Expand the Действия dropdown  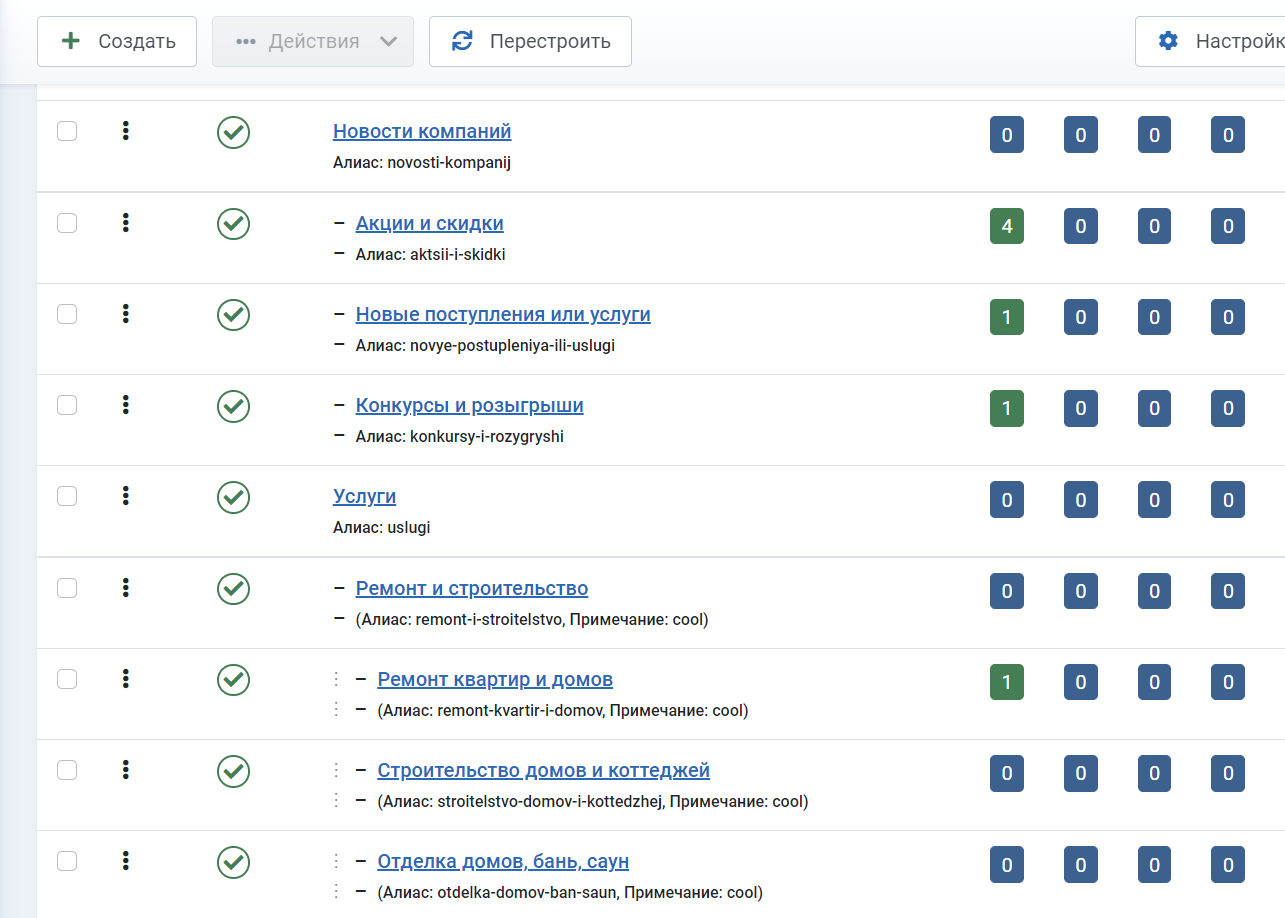pos(313,42)
